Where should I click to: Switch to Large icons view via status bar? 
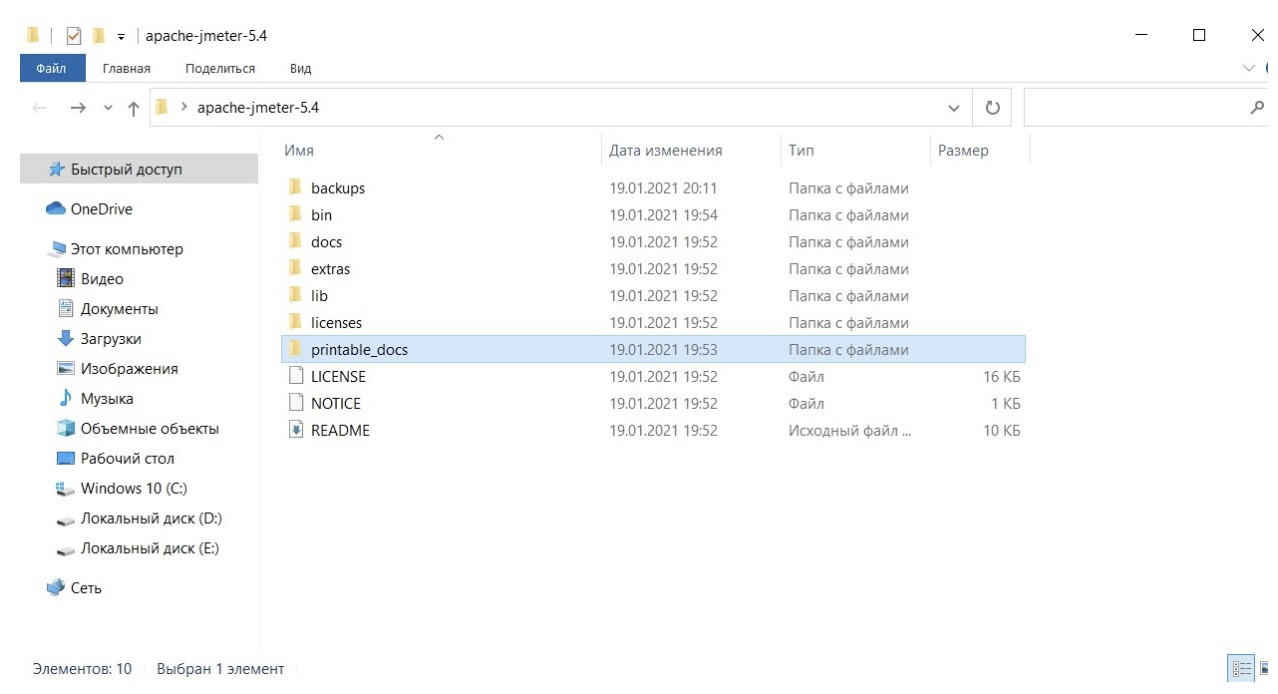click(1264, 668)
